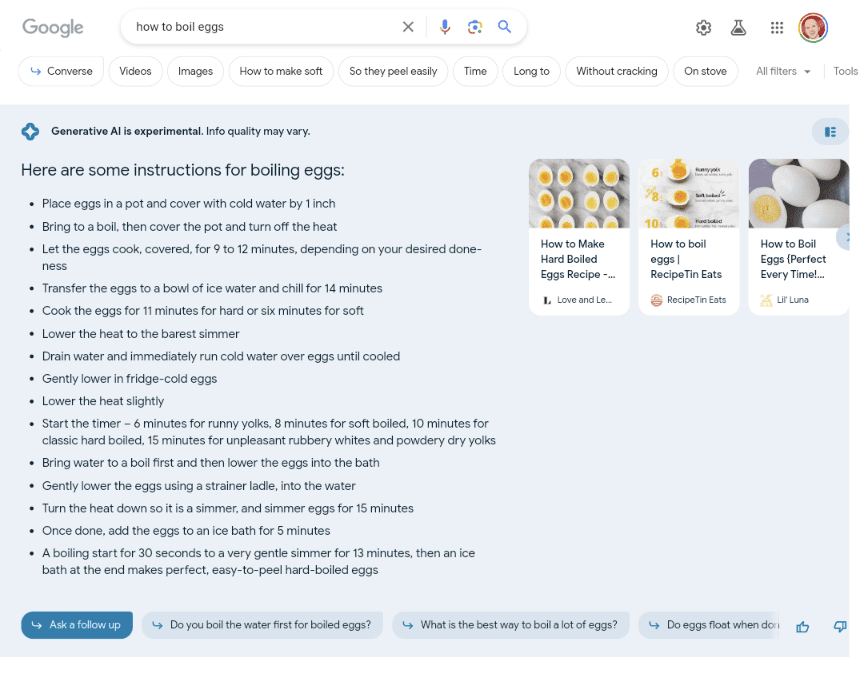The height and width of the screenshot is (677, 864).
Task: Click the "Here are some instructions" heading
Action: point(182,170)
